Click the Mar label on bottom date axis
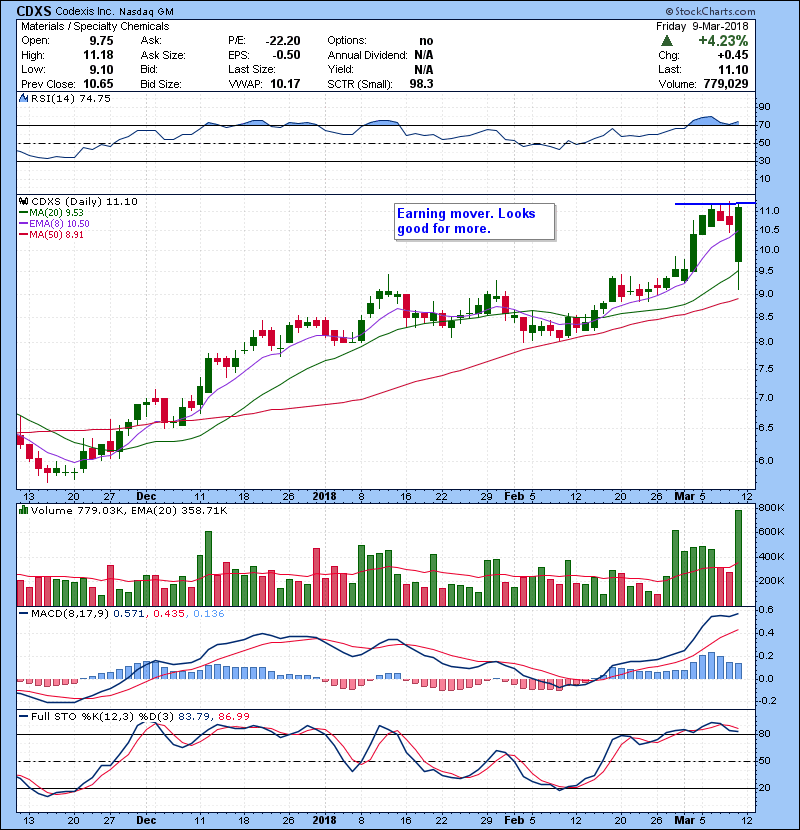This screenshot has height=830, width=800. point(685,820)
